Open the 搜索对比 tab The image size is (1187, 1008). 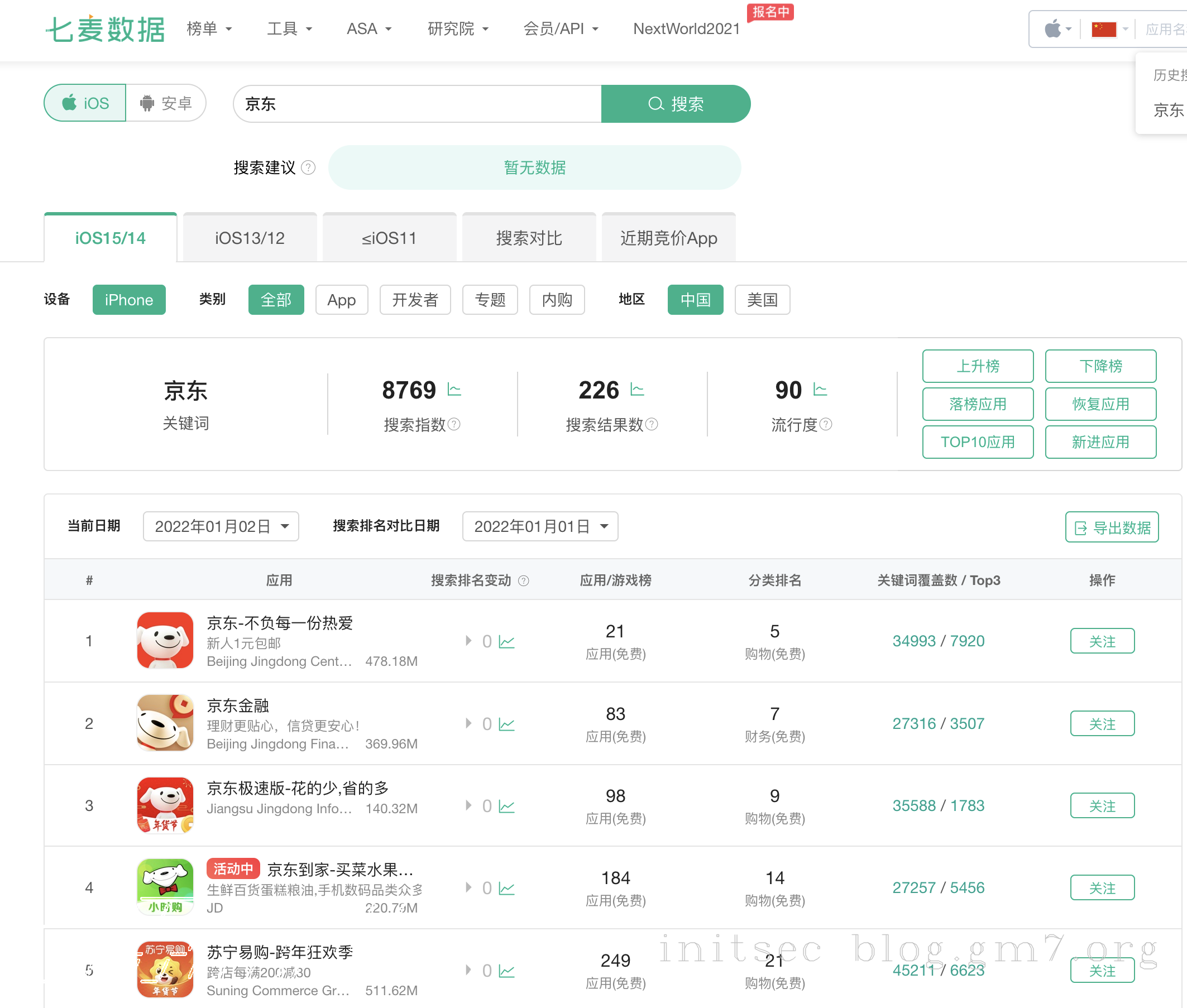tap(529, 238)
